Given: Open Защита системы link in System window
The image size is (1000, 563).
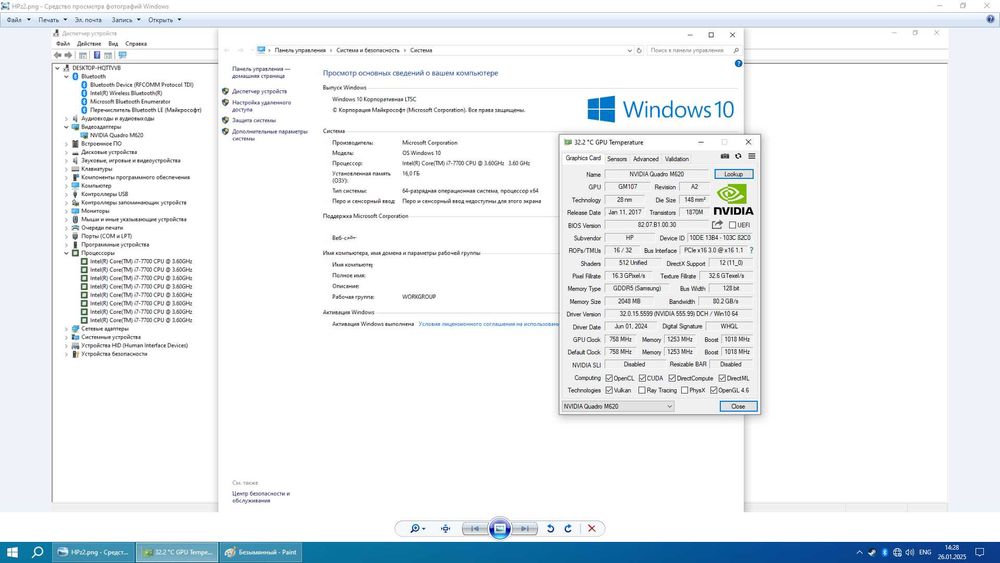Looking at the screenshot, I should [x=254, y=121].
